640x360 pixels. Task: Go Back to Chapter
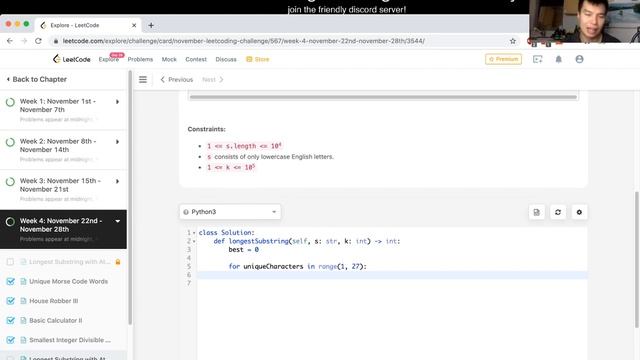[36, 79]
